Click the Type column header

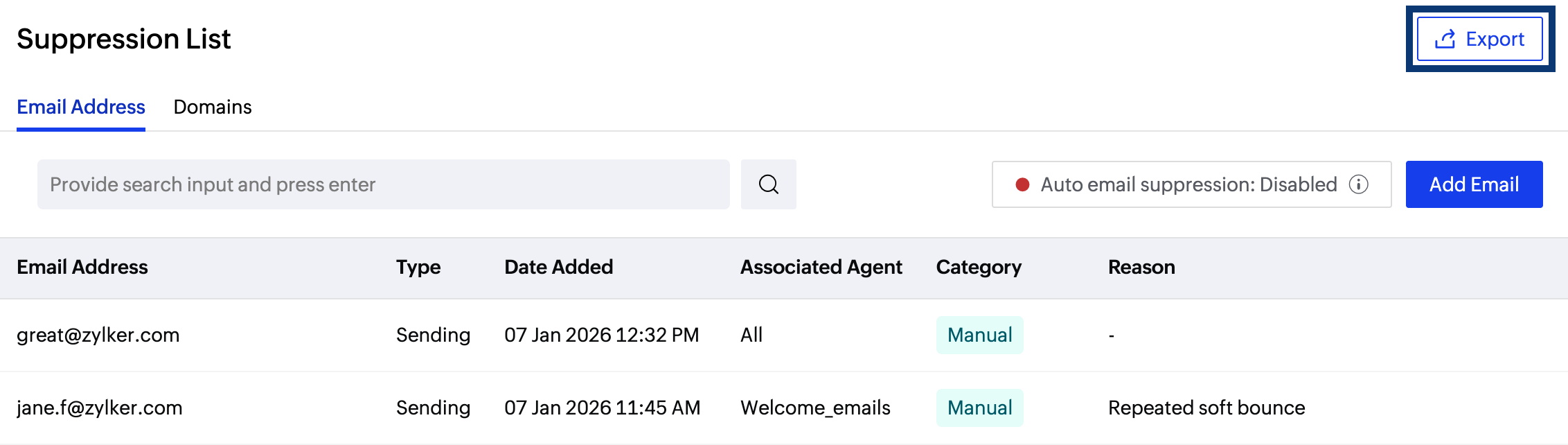tap(418, 267)
